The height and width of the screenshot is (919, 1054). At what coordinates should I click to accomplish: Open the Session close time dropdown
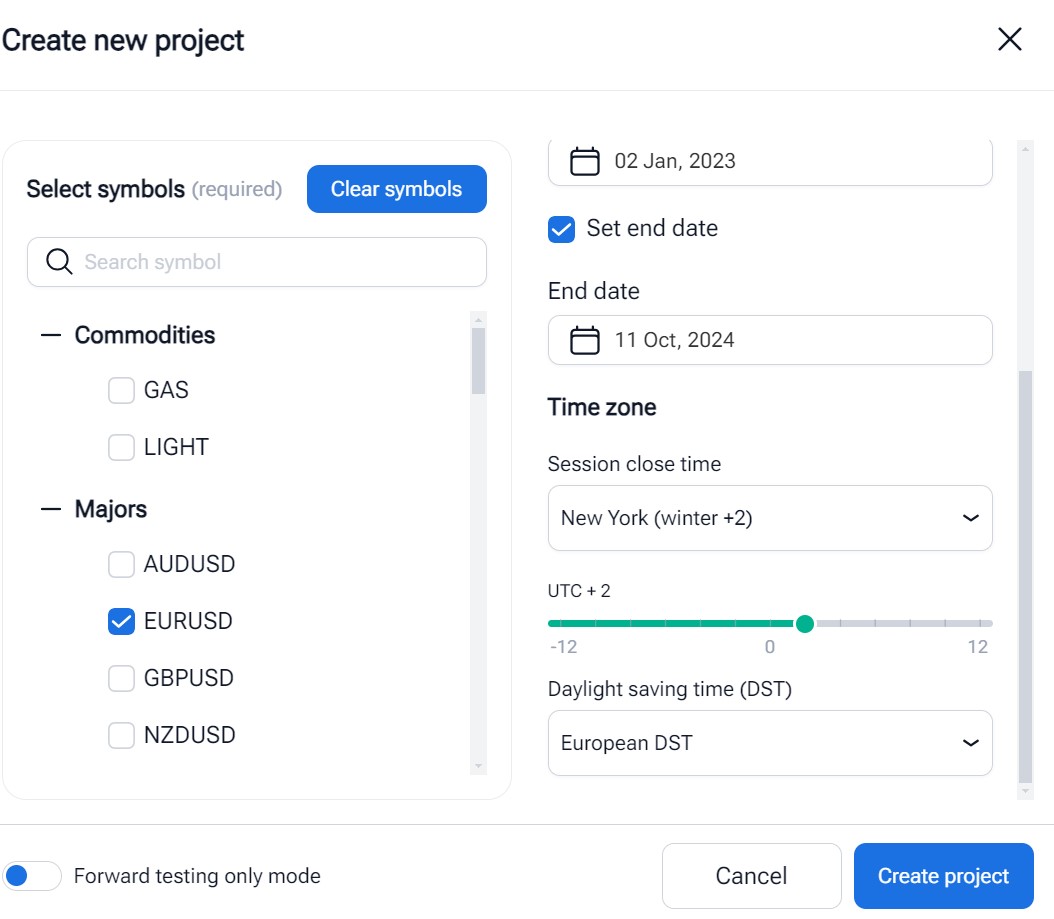coord(770,518)
